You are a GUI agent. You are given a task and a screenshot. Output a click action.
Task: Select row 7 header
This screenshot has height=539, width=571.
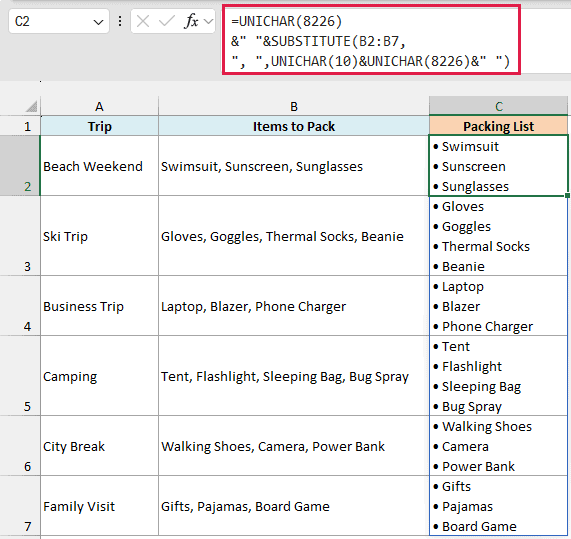20,505
